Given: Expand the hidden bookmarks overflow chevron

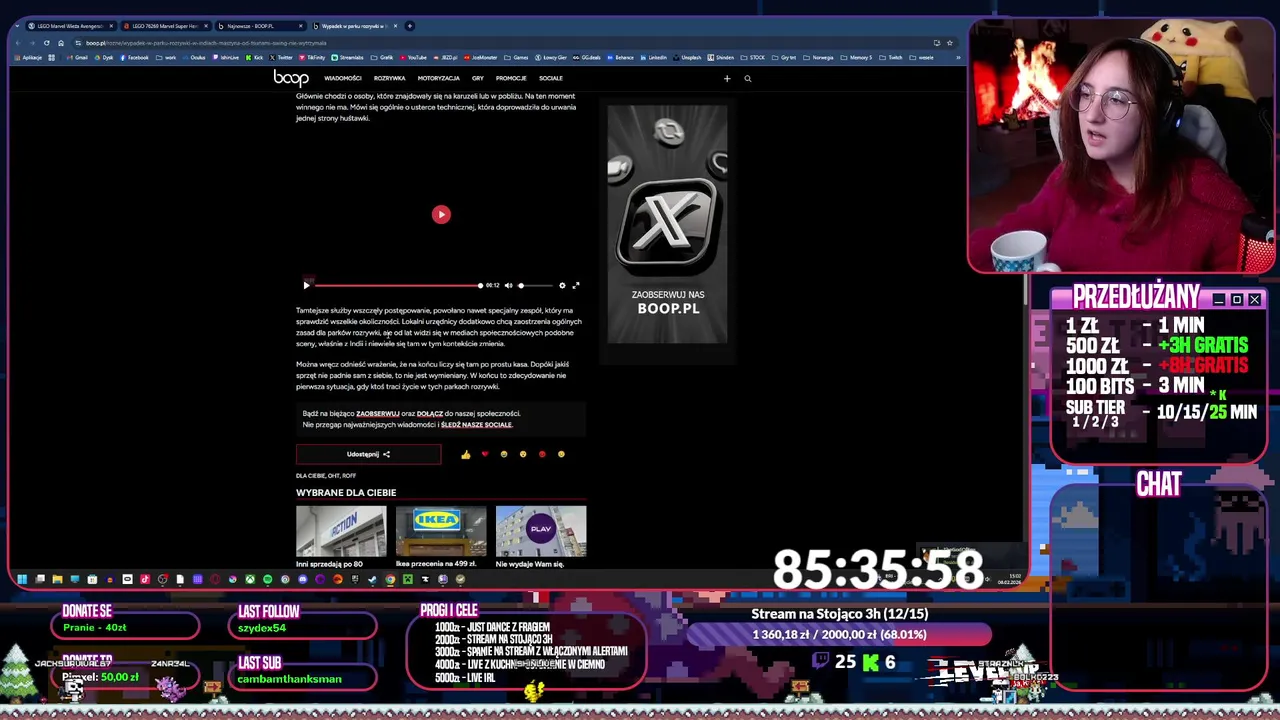Looking at the screenshot, I should click(957, 57).
